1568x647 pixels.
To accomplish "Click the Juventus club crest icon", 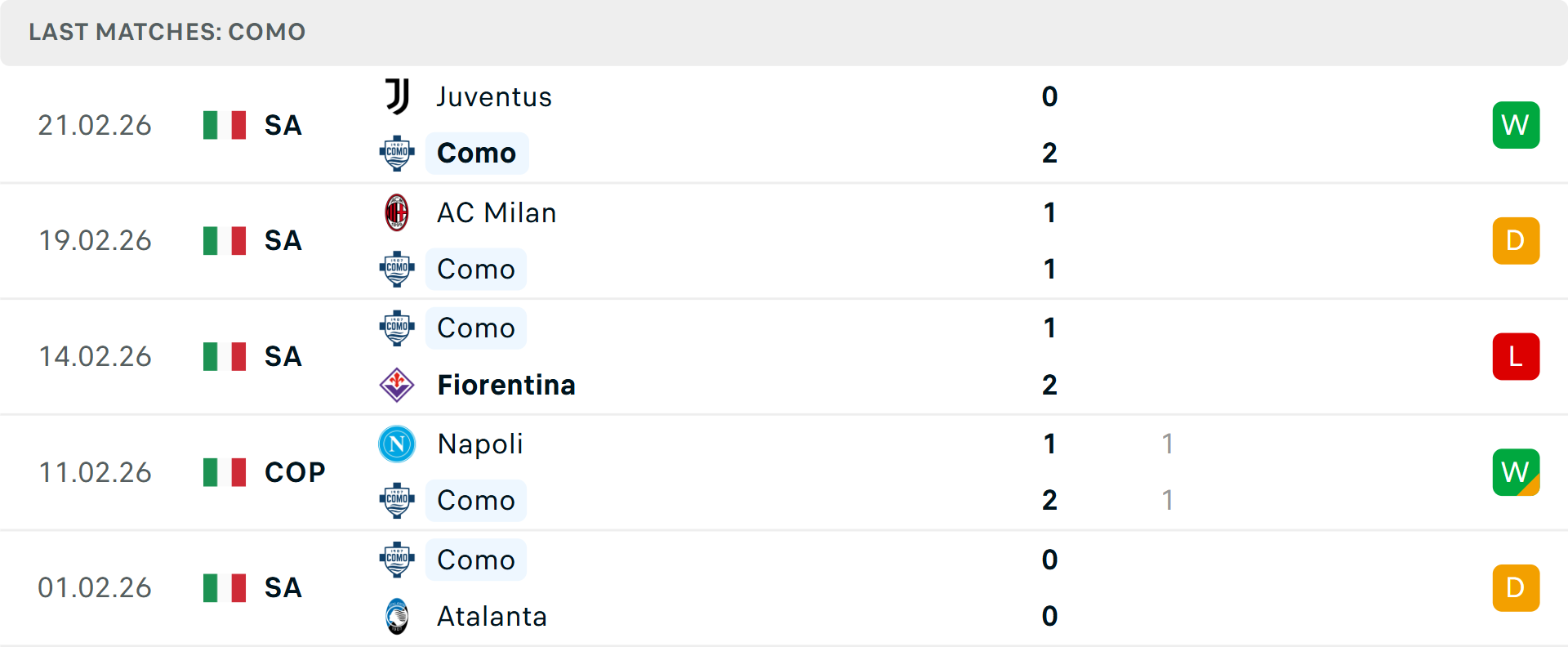I will point(397,96).
